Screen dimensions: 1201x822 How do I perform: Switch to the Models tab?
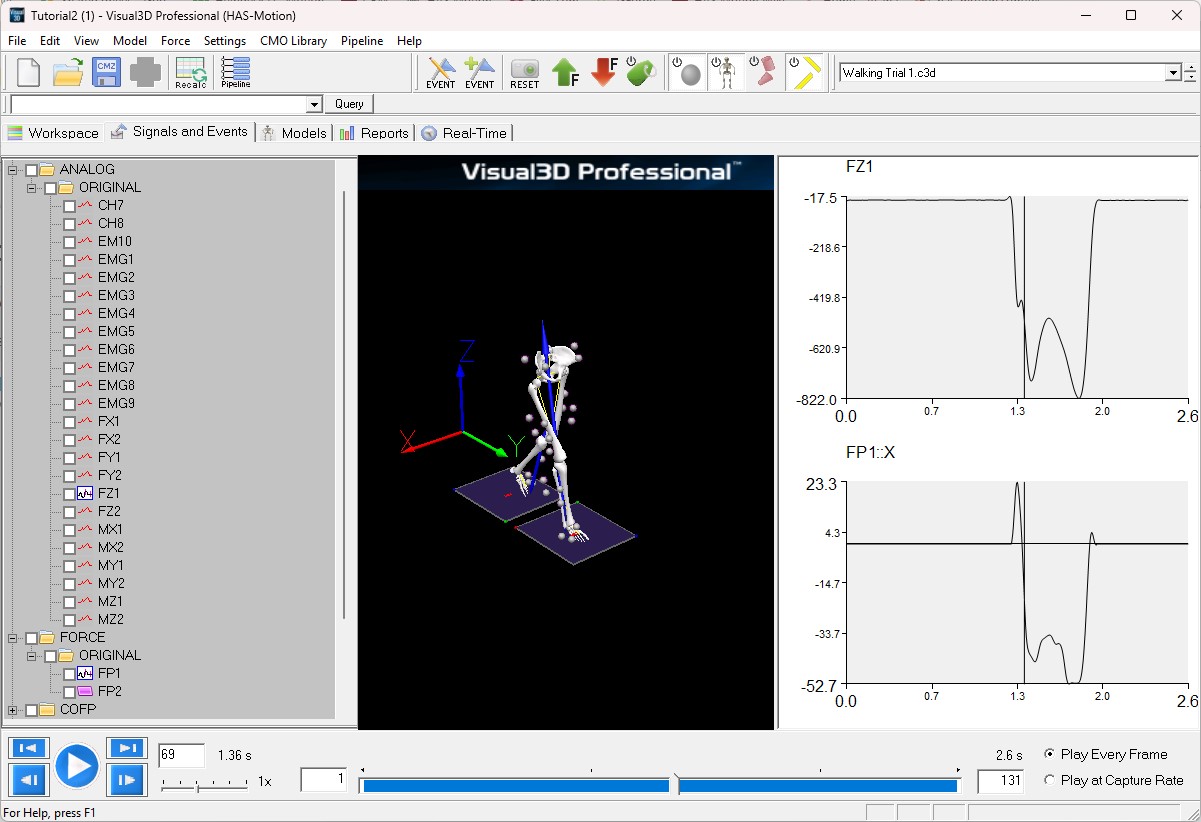pos(294,133)
